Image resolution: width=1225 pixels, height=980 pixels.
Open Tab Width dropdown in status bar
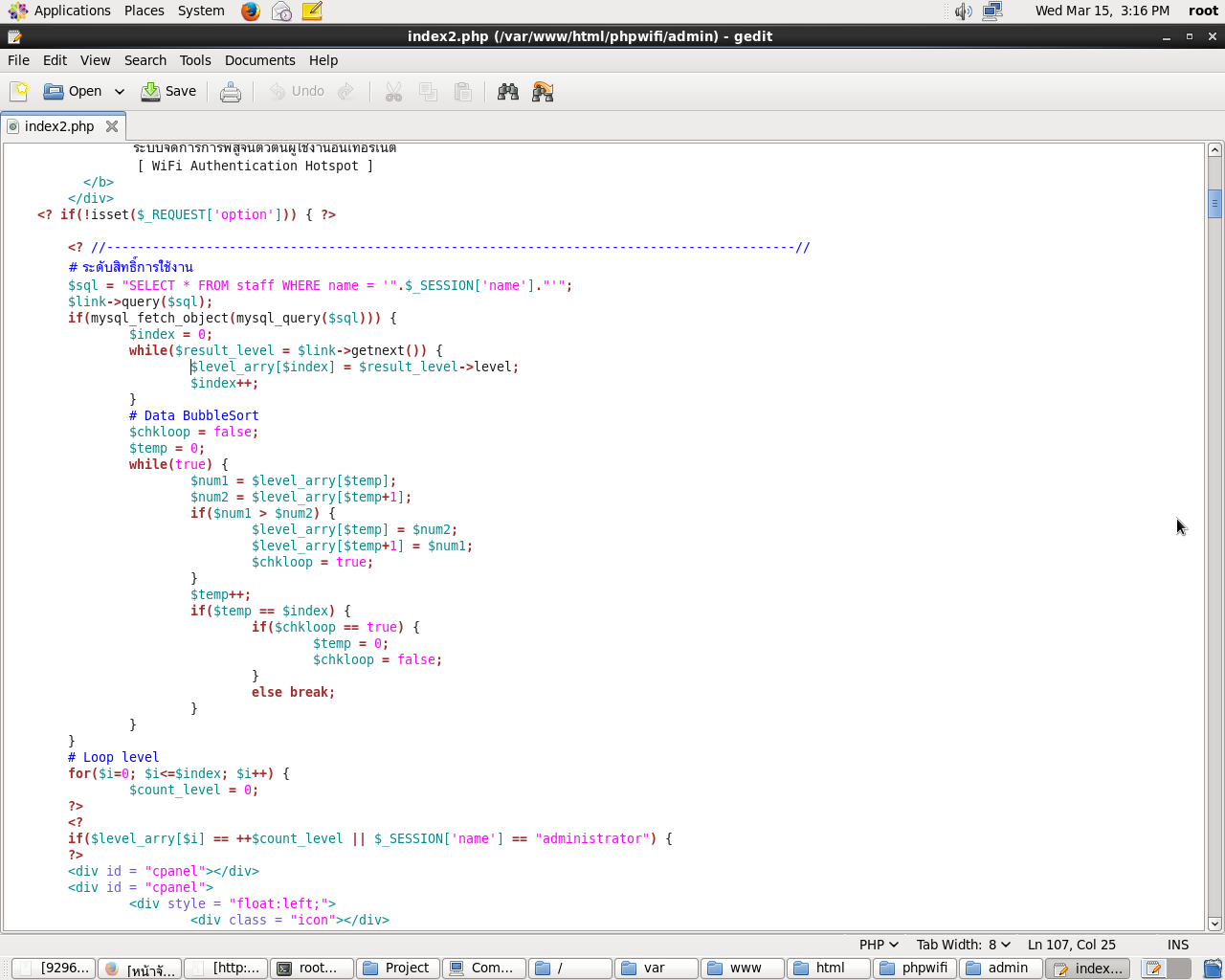(x=963, y=944)
